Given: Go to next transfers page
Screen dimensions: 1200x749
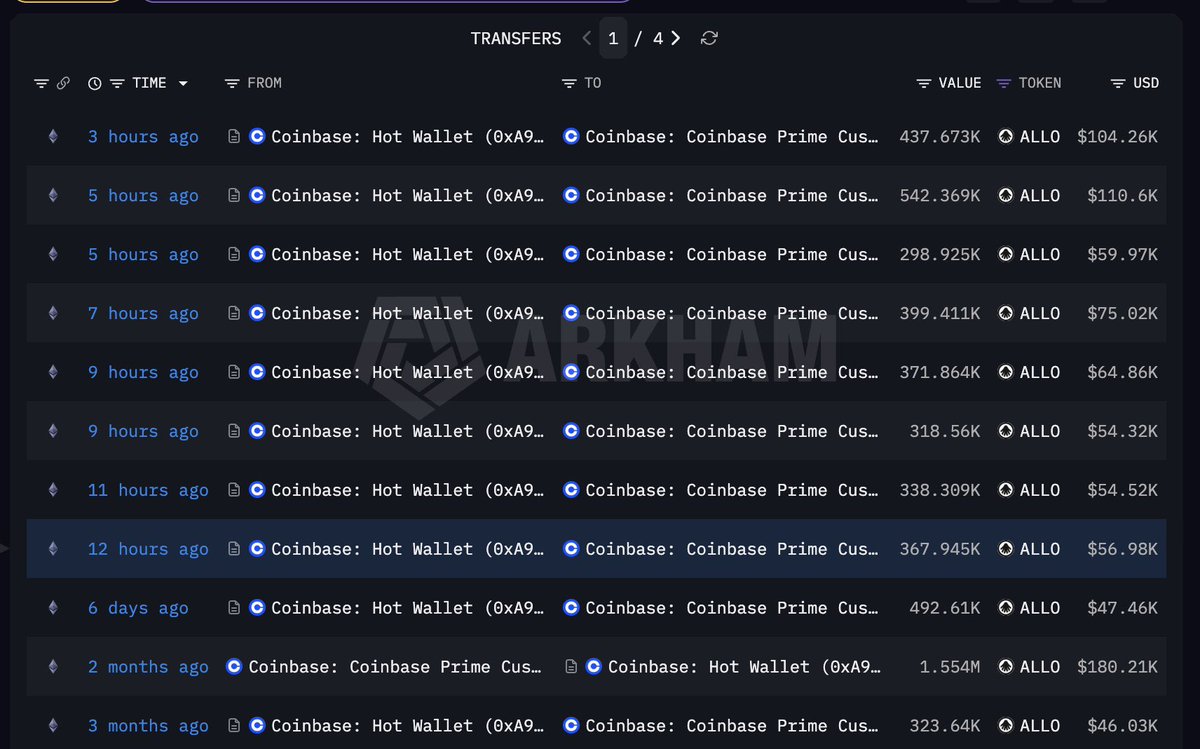Looking at the screenshot, I should [676, 38].
